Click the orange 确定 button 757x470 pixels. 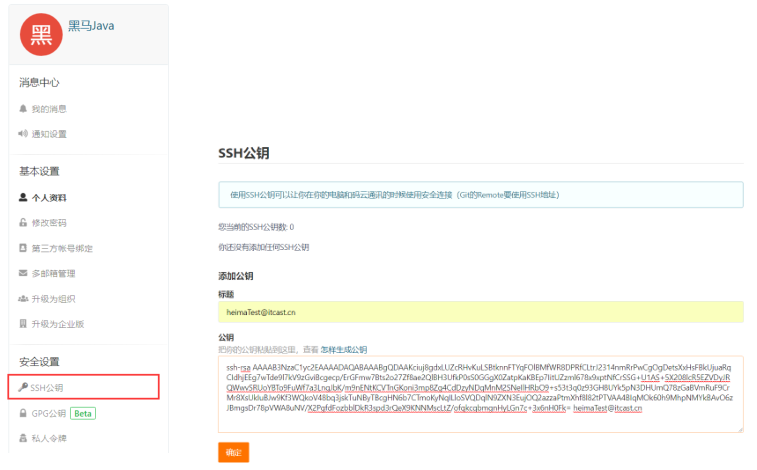point(234,453)
